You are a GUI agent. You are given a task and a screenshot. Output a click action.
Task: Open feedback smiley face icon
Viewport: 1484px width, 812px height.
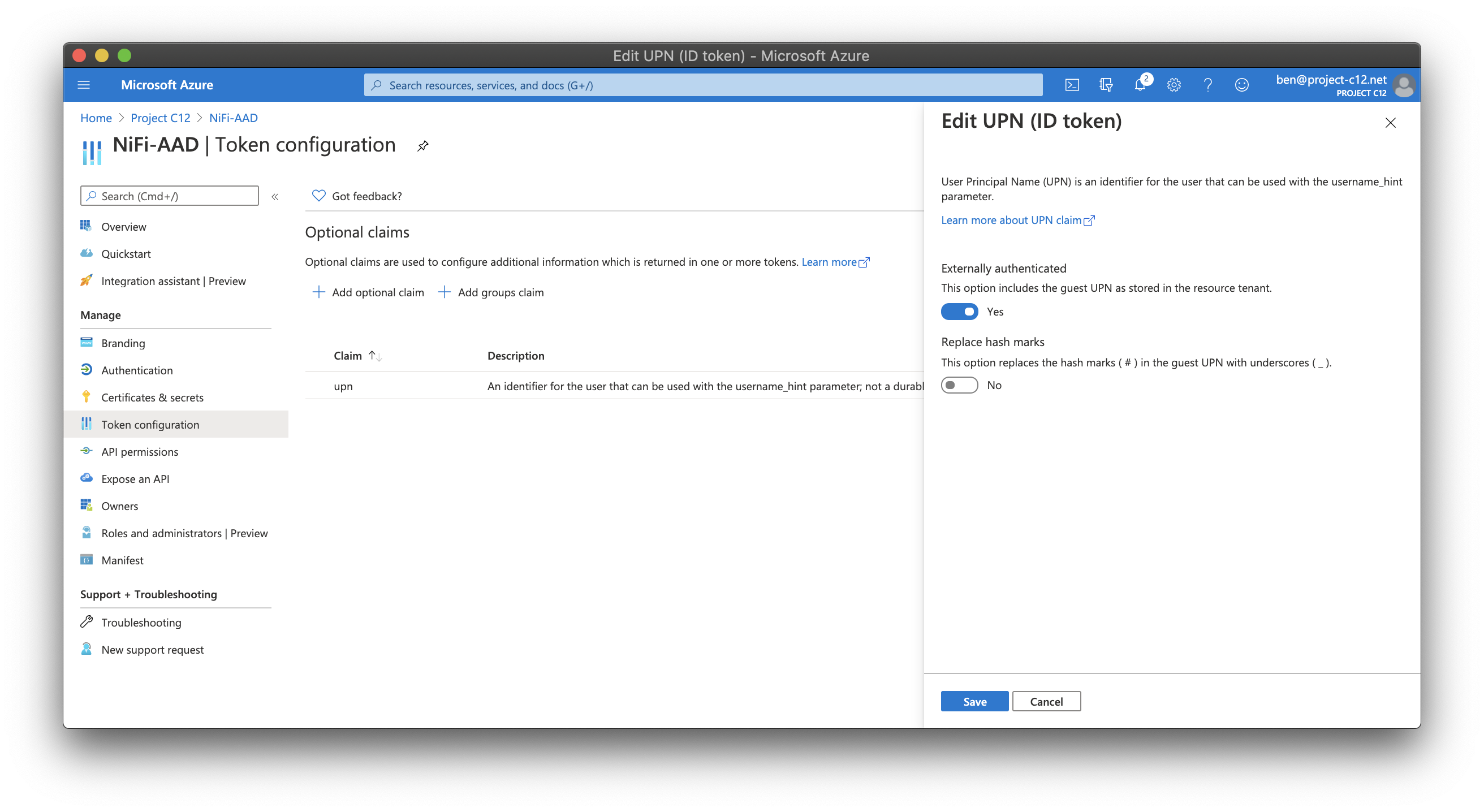[1241, 85]
